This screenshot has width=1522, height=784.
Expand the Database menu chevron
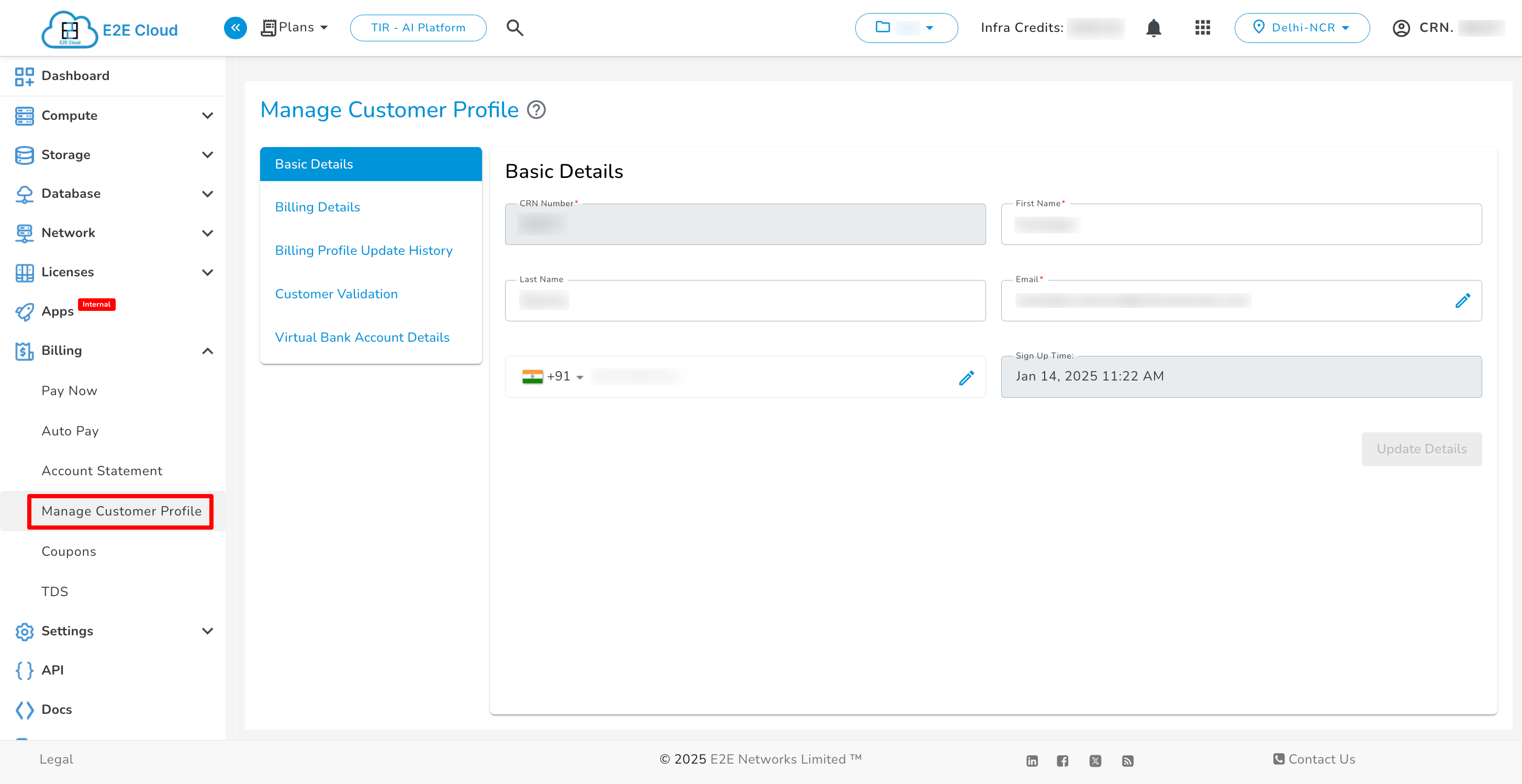pos(207,194)
